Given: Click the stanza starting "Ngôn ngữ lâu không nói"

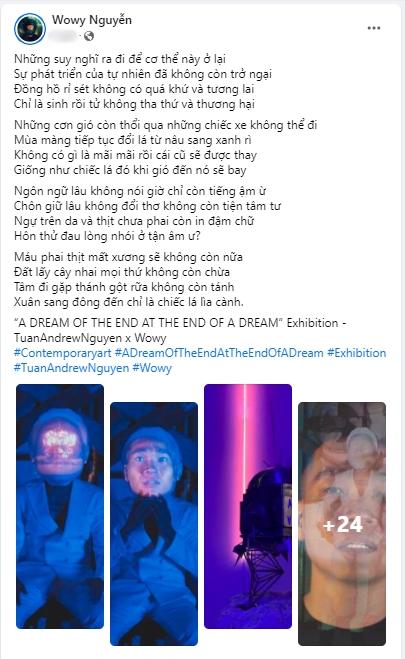Looking at the screenshot, I should (147, 214).
